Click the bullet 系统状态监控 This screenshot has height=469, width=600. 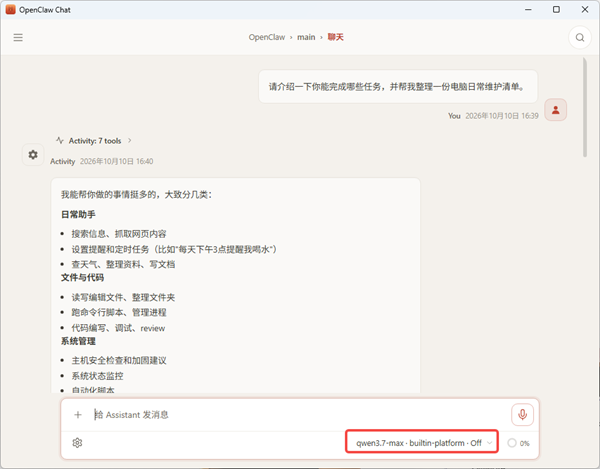(x=98, y=376)
